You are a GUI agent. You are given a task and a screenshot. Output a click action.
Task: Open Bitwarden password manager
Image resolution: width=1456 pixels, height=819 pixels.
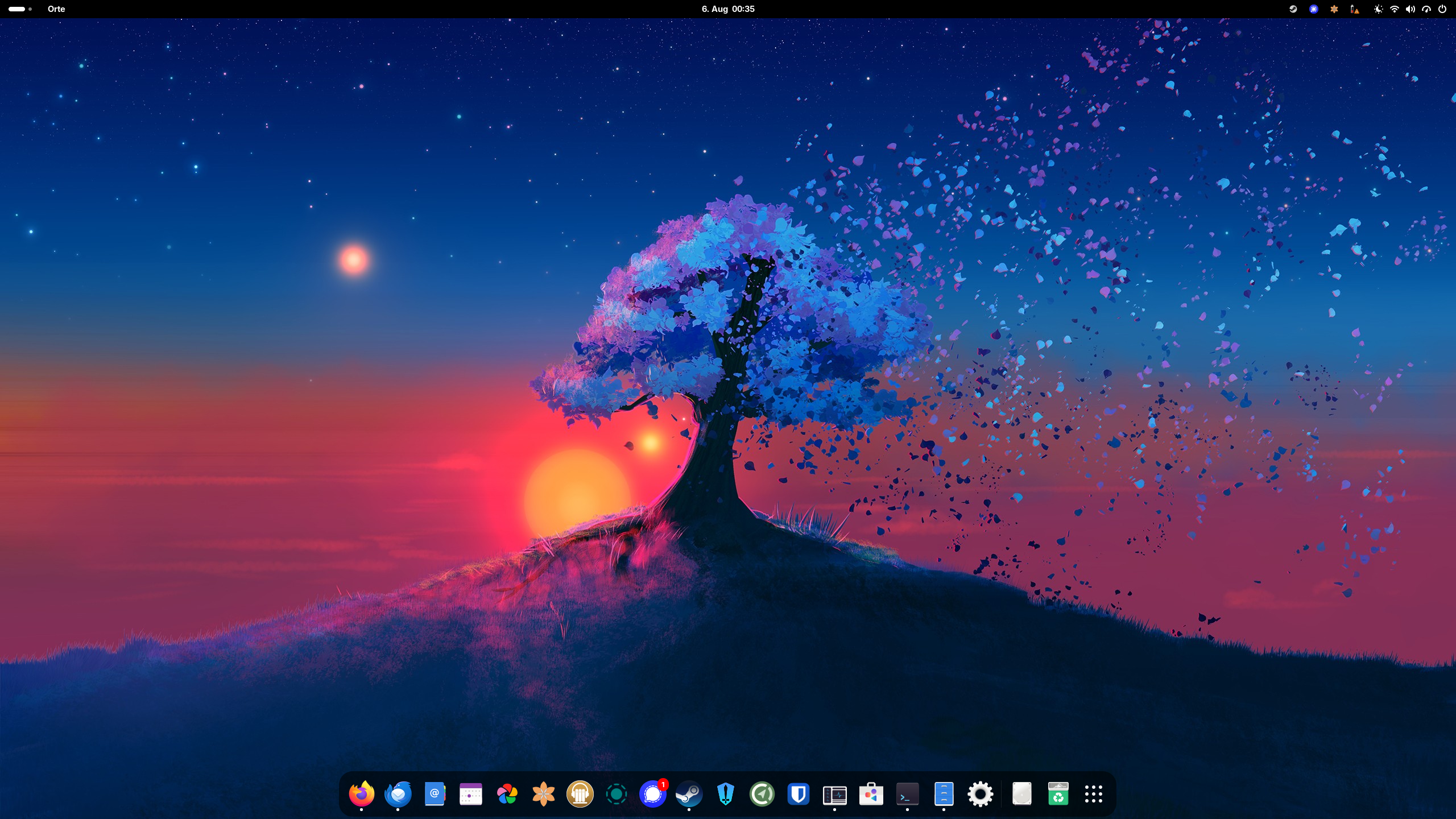pos(799,794)
